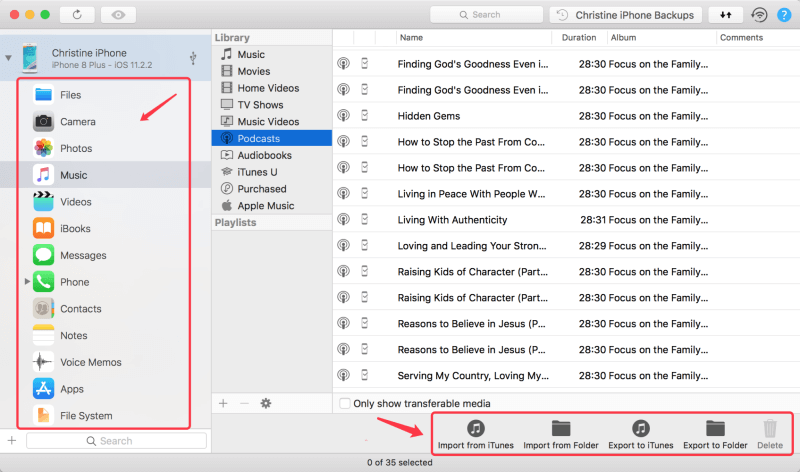Screen dimensions: 800x472
Task: Open the Voice Memos section
Action: (x=105, y=362)
